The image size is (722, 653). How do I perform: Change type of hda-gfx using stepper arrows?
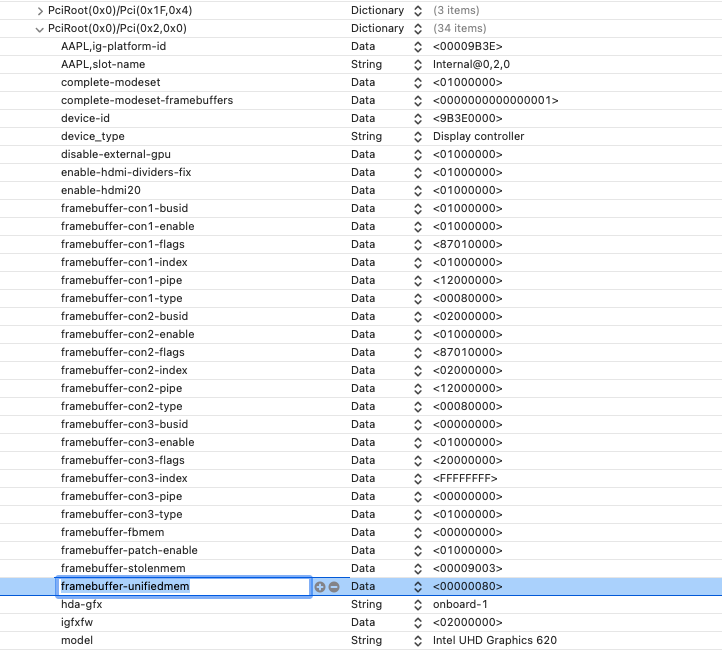point(418,605)
